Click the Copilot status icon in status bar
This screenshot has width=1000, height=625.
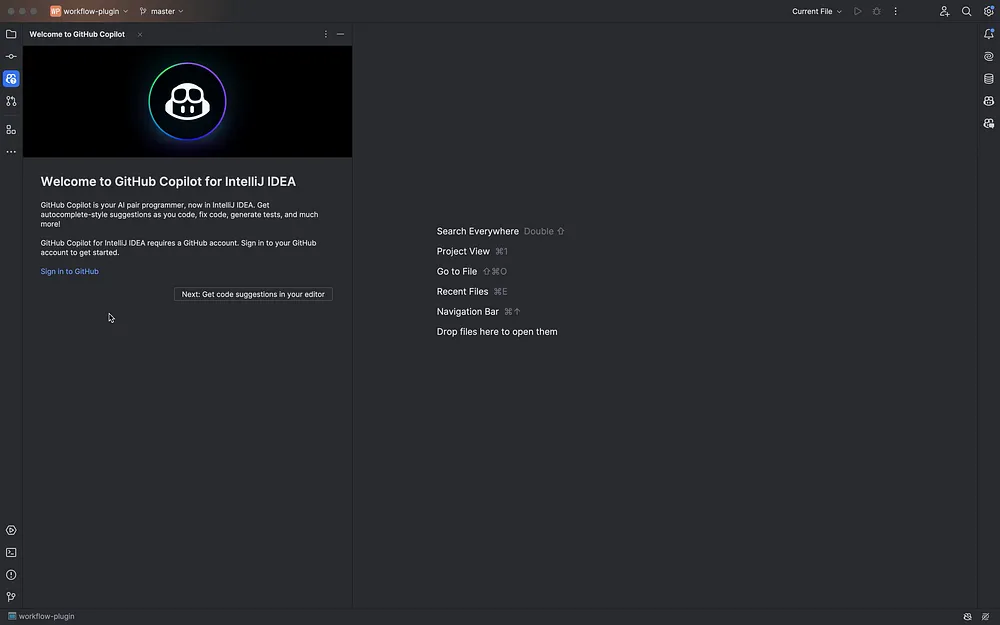[x=967, y=617]
